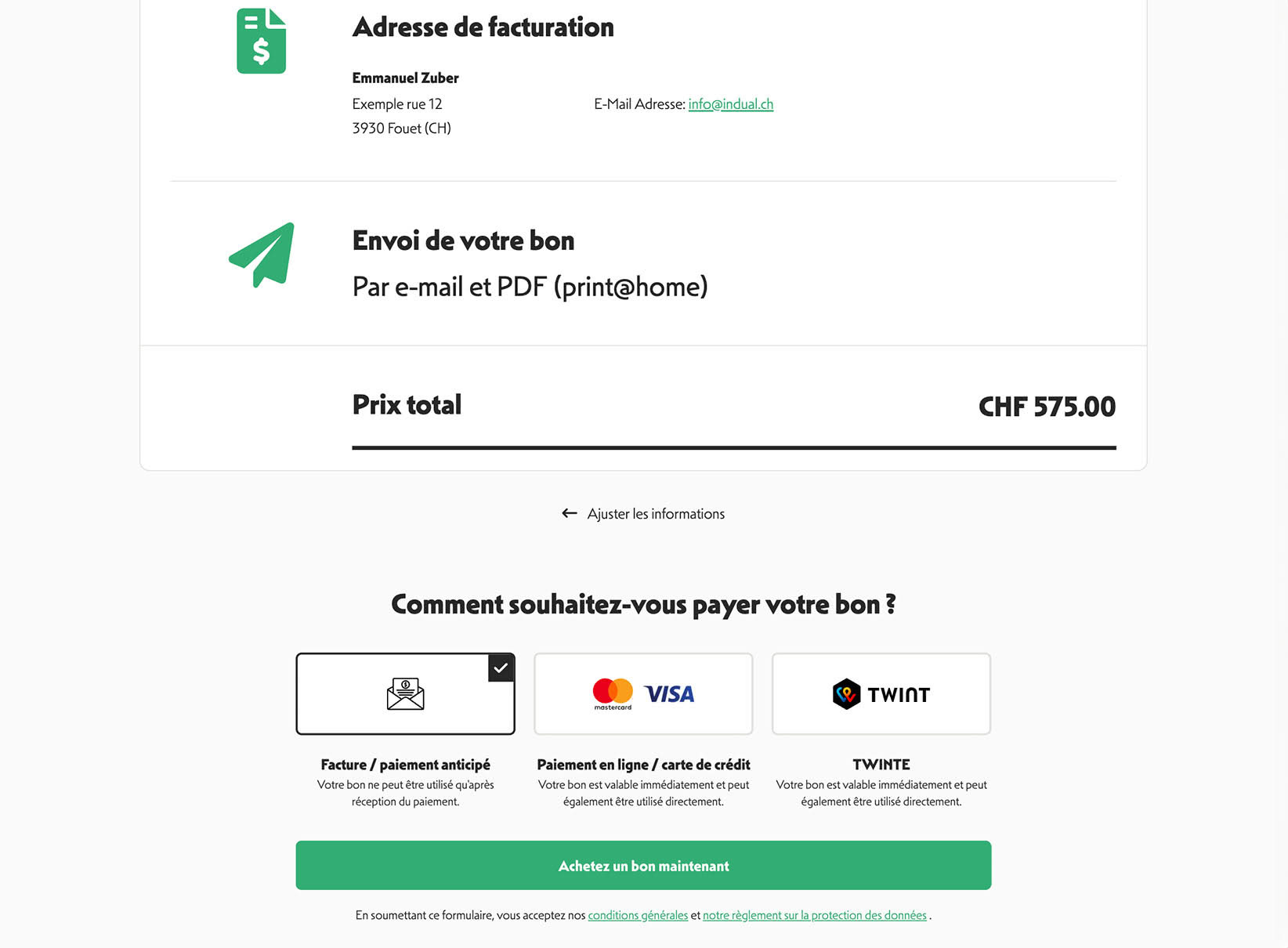1288x948 pixels.
Task: Choose Facture / paiement anticipé label
Action: tap(405, 765)
